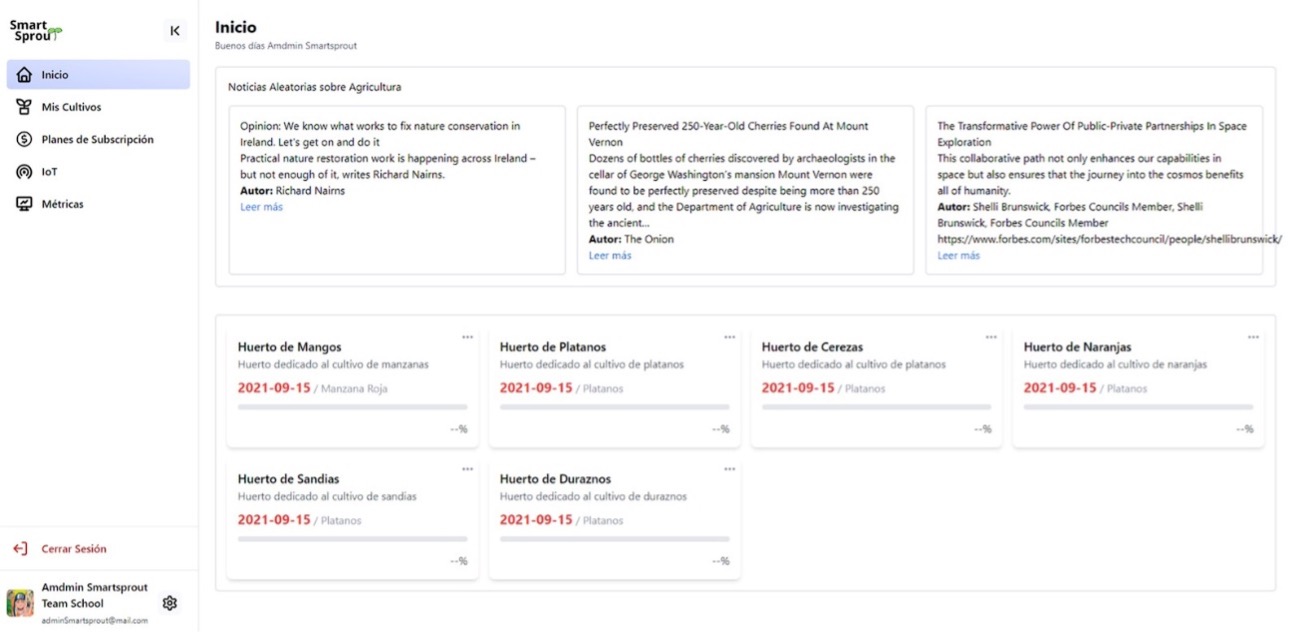This screenshot has width=1295, height=635.
Task: Select Métricas in the sidebar
Action: point(62,204)
